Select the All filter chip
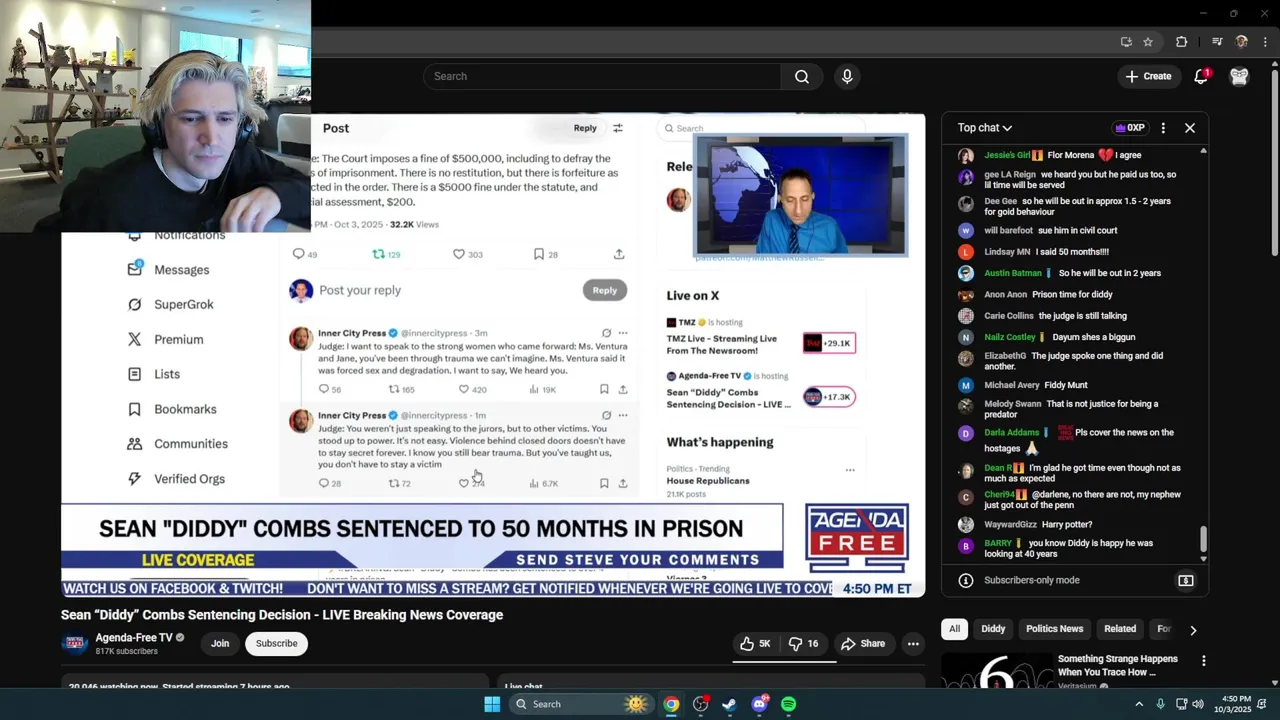The height and width of the screenshot is (720, 1280). 954,629
